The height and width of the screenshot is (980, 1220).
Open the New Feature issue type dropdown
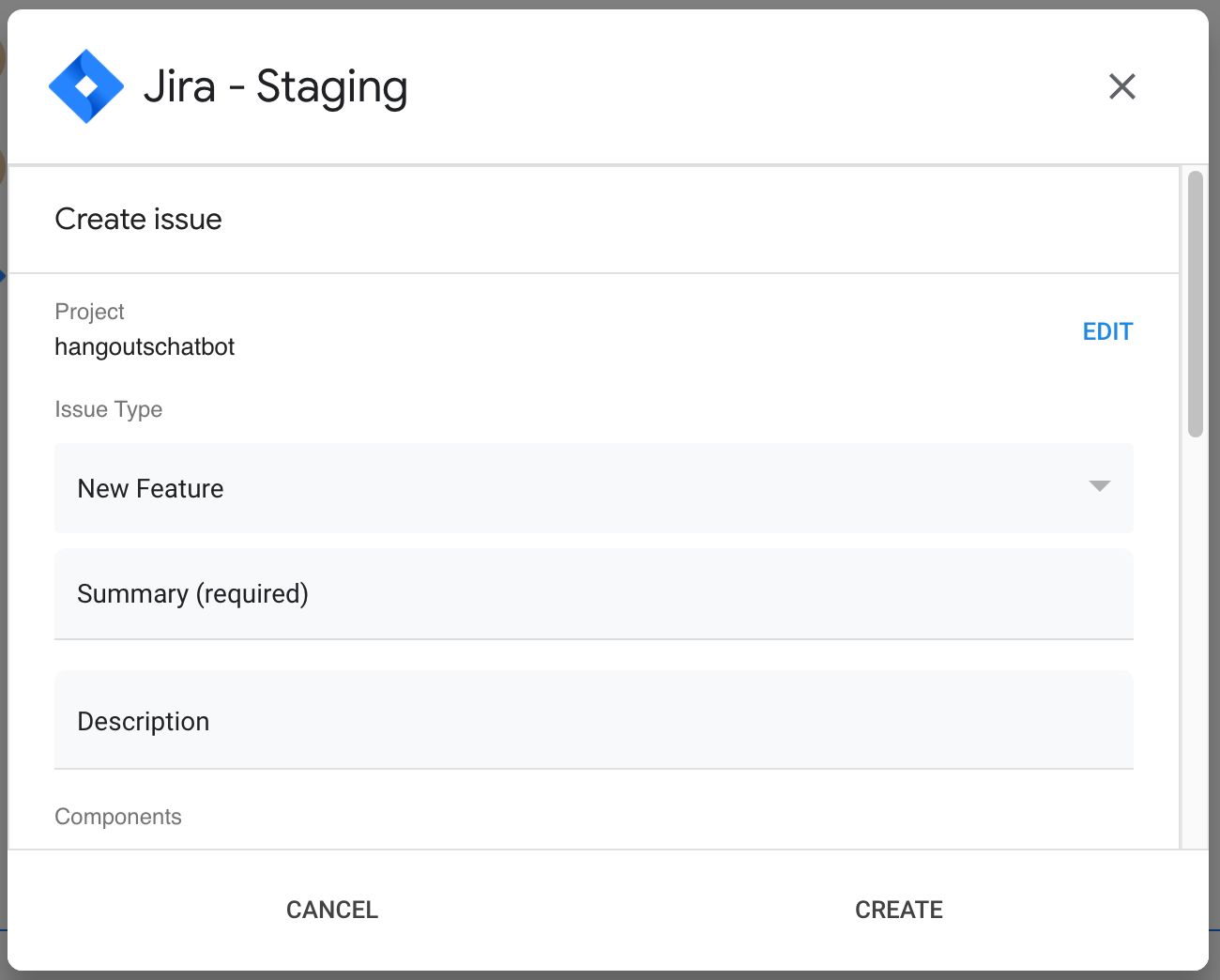click(x=593, y=488)
